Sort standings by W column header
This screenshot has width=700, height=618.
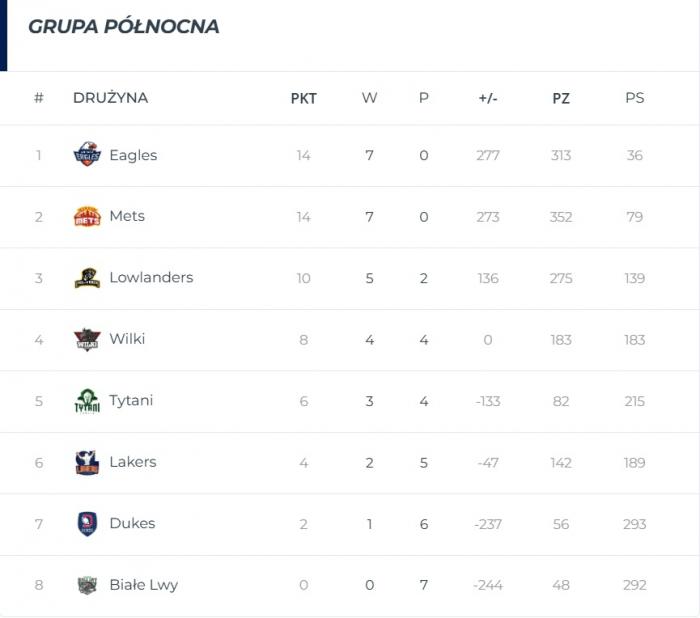click(x=369, y=98)
